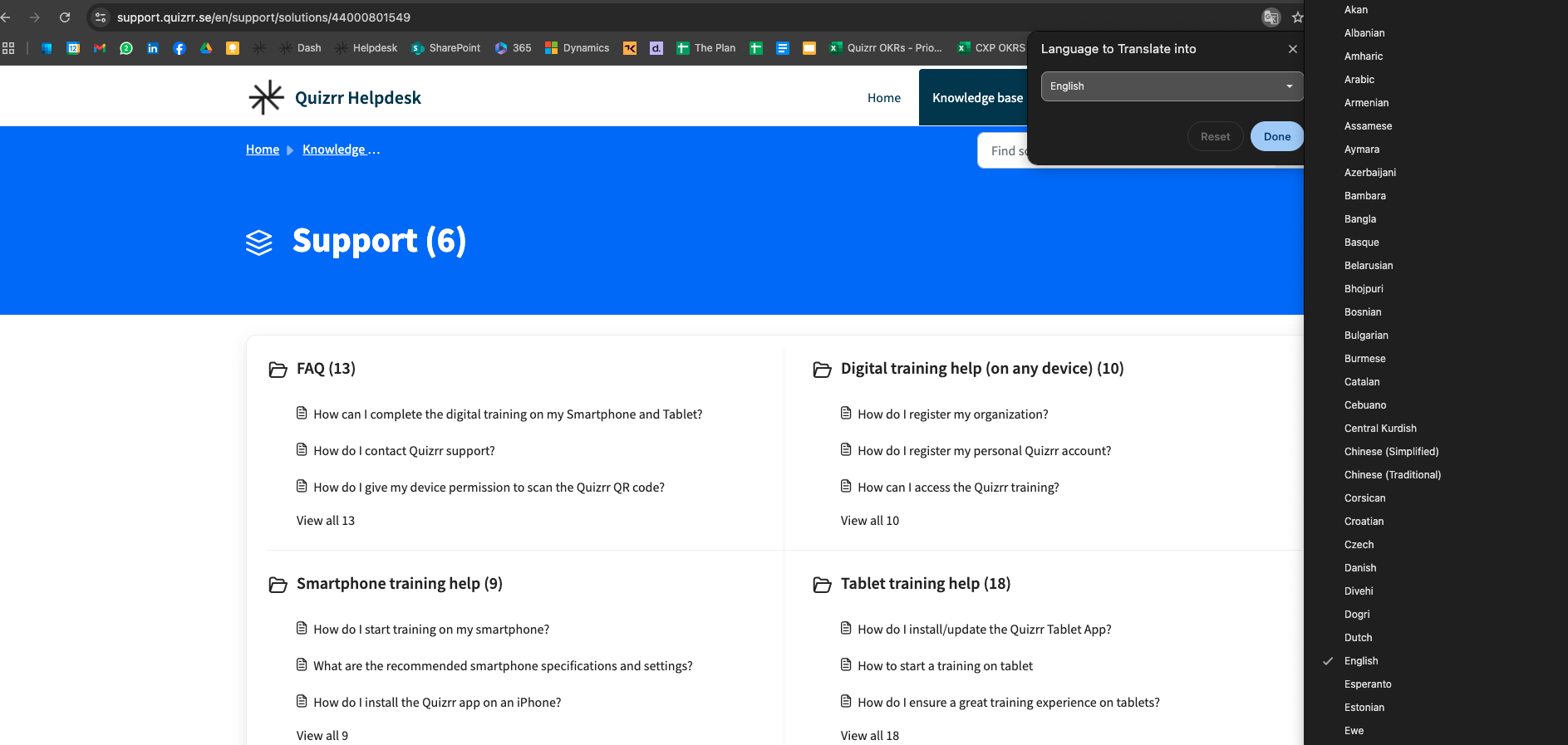Choose Chinese (Simplified) in the language list

[1392, 452]
